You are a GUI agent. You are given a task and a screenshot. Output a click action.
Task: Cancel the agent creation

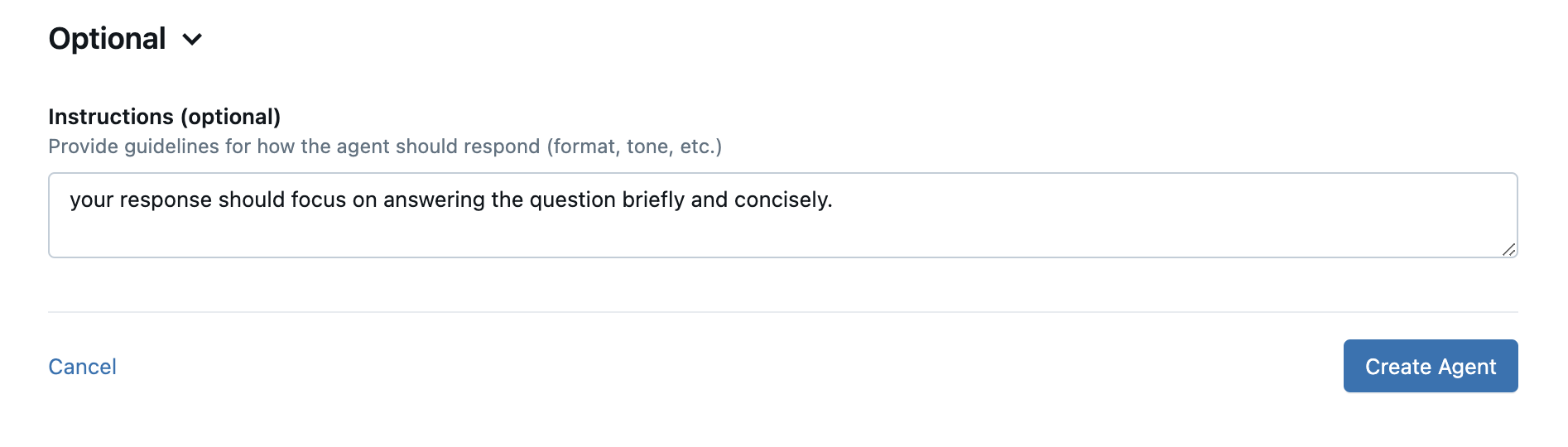(x=82, y=367)
